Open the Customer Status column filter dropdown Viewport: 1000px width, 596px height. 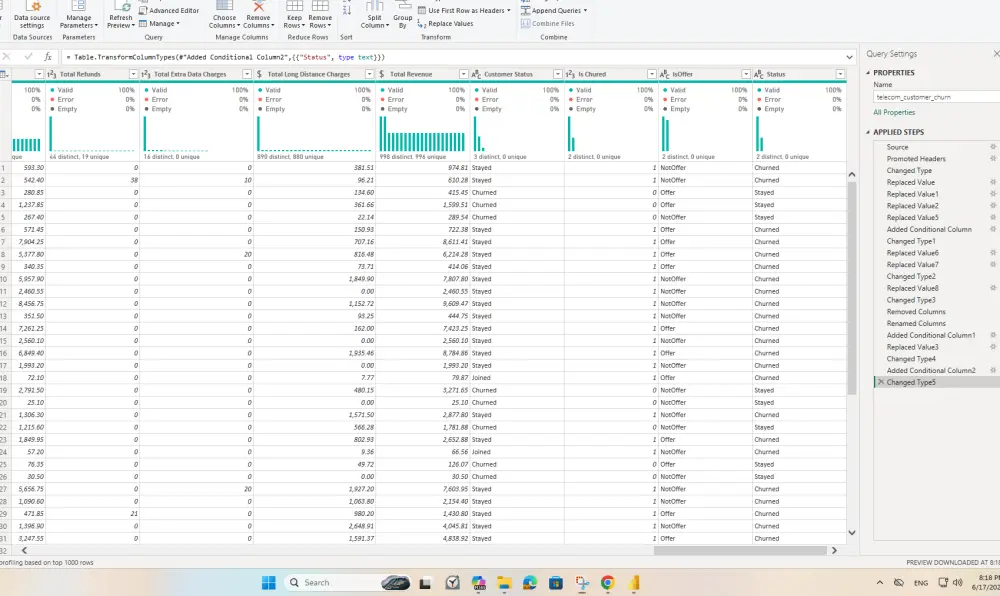point(557,75)
